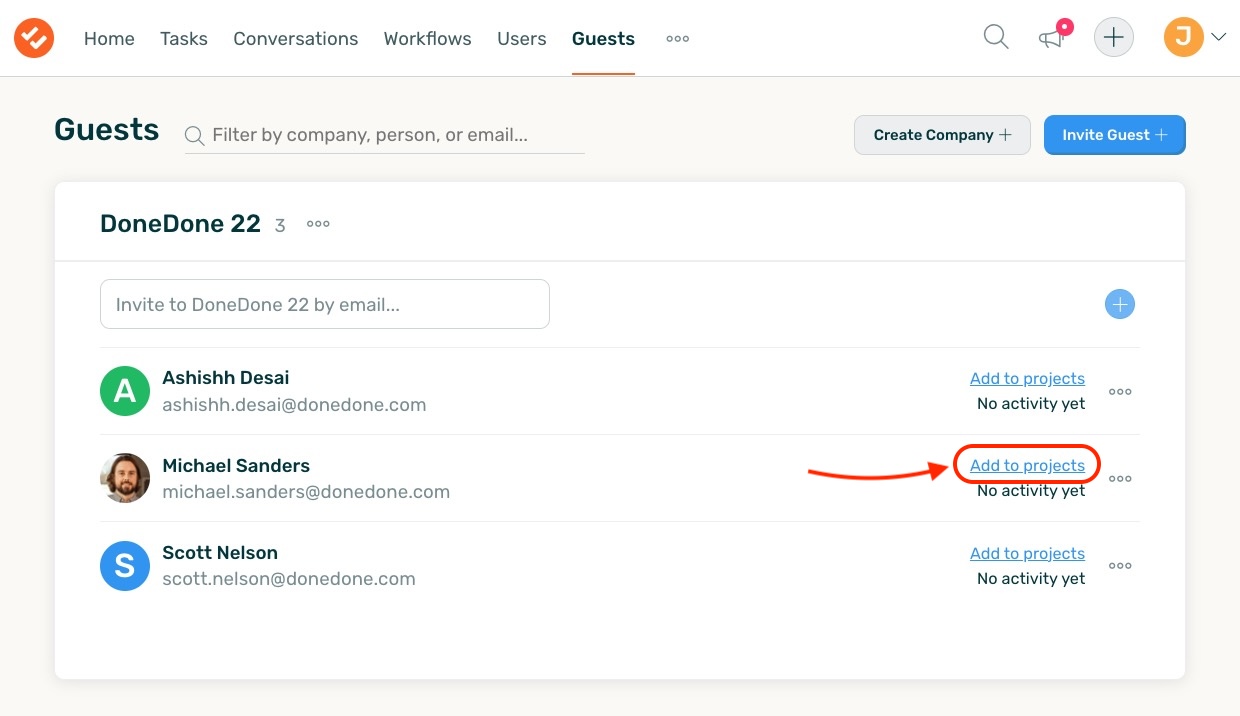Click Add to projects for Ashishh Desai
This screenshot has width=1240, height=716.
pyautogui.click(x=1027, y=378)
